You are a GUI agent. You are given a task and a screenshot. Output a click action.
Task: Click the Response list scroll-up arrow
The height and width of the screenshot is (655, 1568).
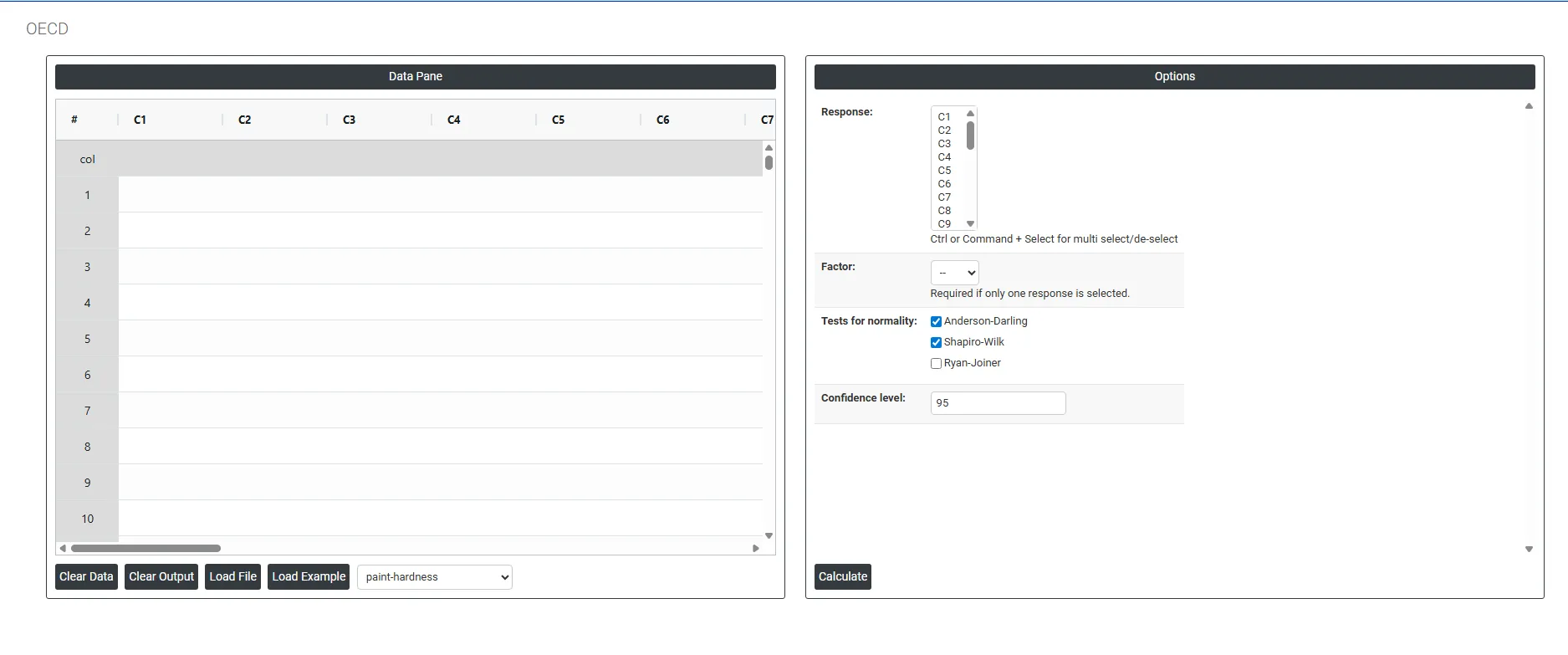970,114
